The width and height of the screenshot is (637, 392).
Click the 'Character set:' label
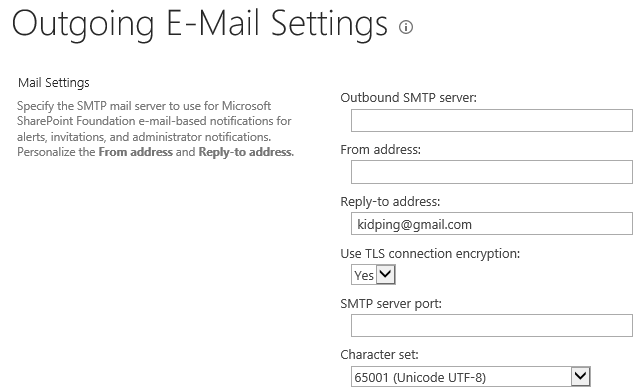pos(379,355)
